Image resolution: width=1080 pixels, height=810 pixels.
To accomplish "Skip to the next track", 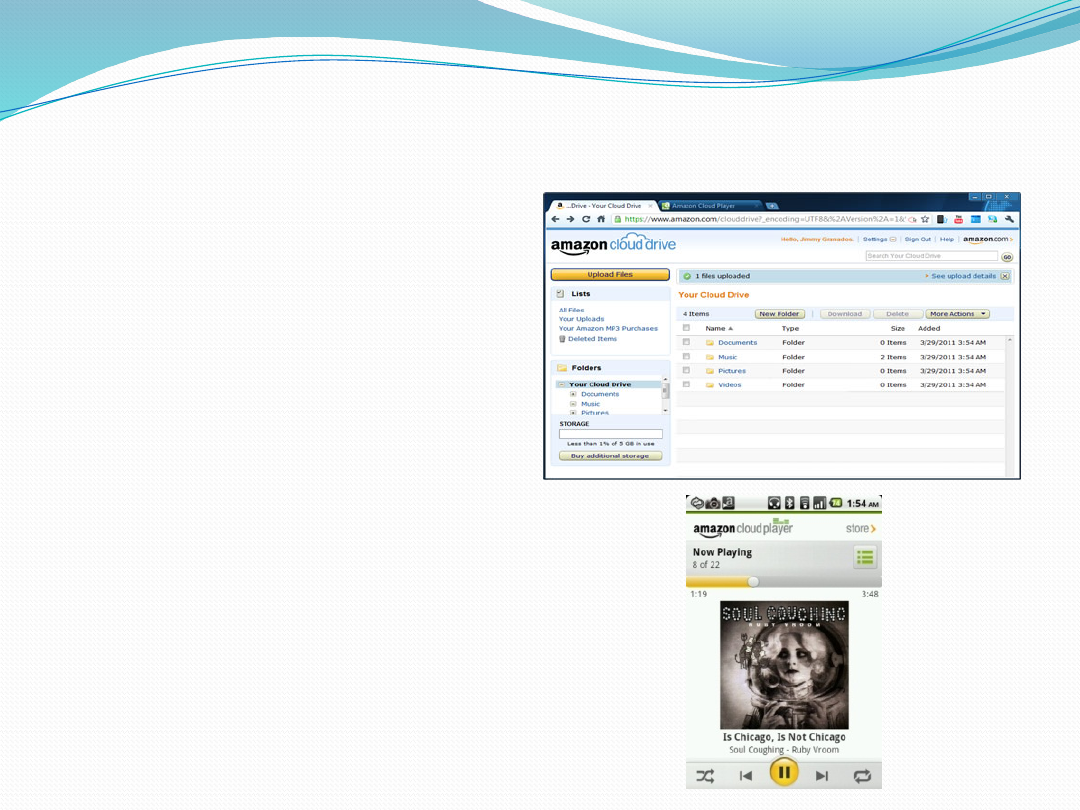I will pos(822,775).
